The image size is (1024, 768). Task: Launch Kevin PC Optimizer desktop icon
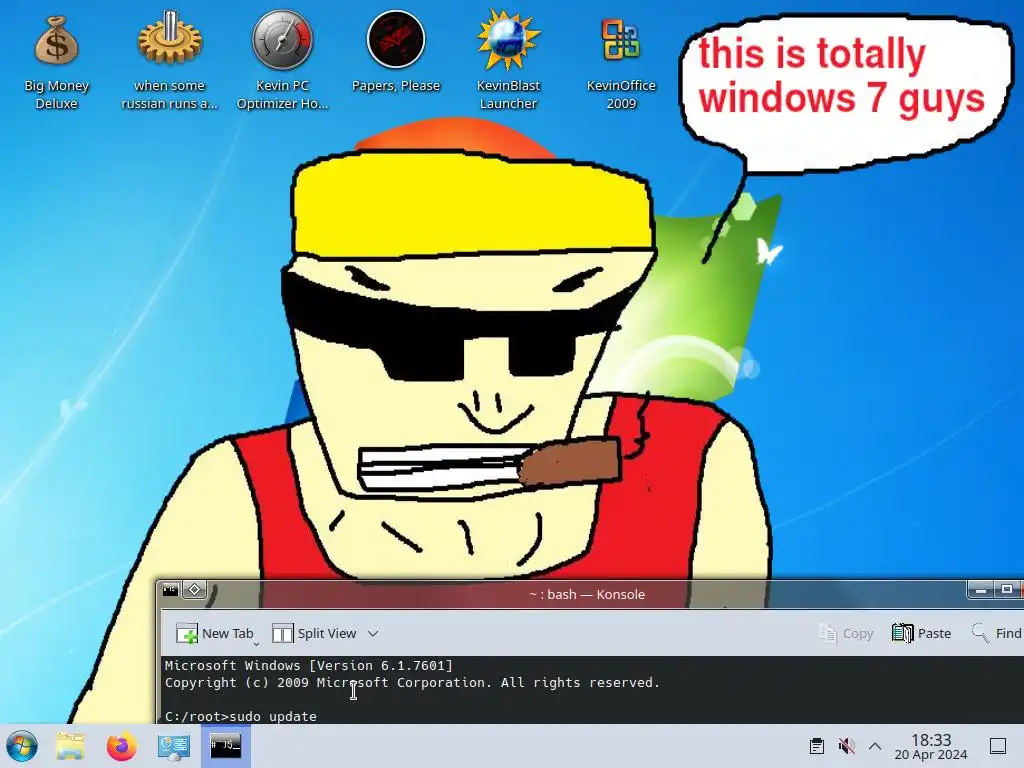283,61
